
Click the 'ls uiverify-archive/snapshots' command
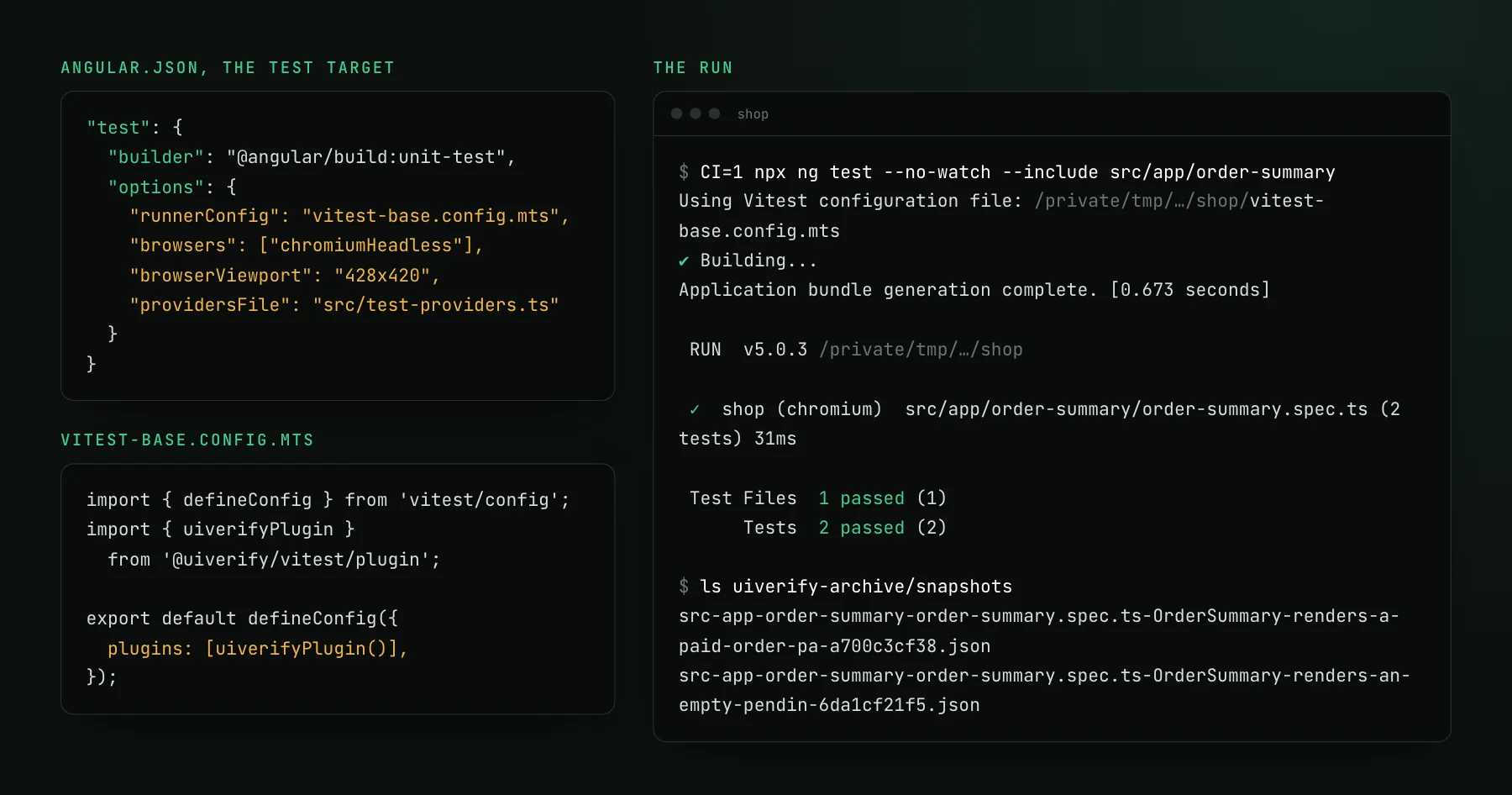(856, 587)
